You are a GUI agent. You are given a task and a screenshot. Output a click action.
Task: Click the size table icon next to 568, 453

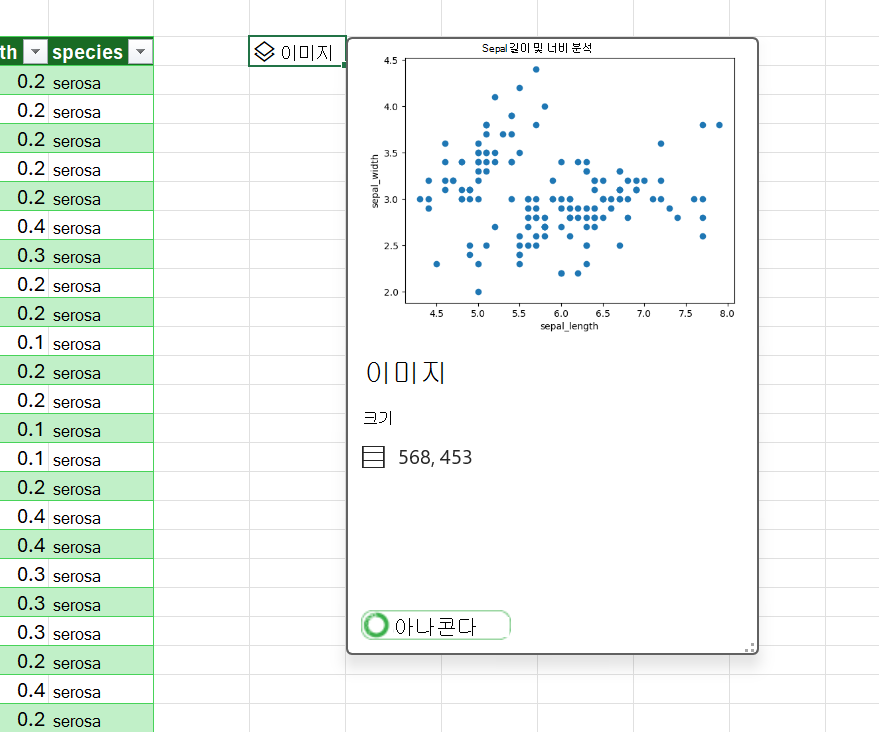coord(373,457)
